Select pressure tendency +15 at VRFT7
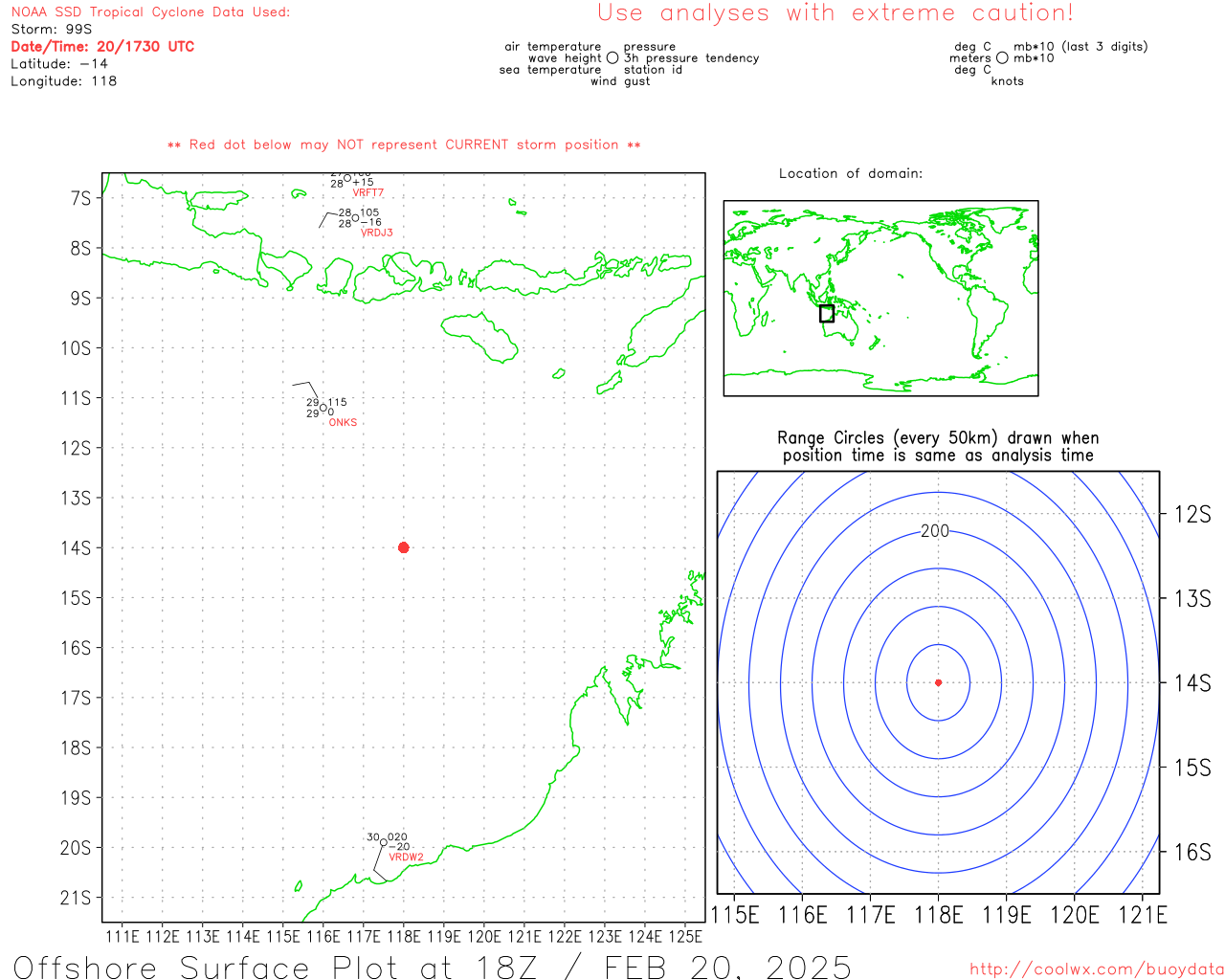The height and width of the screenshot is (980, 1225). pyautogui.click(x=364, y=182)
